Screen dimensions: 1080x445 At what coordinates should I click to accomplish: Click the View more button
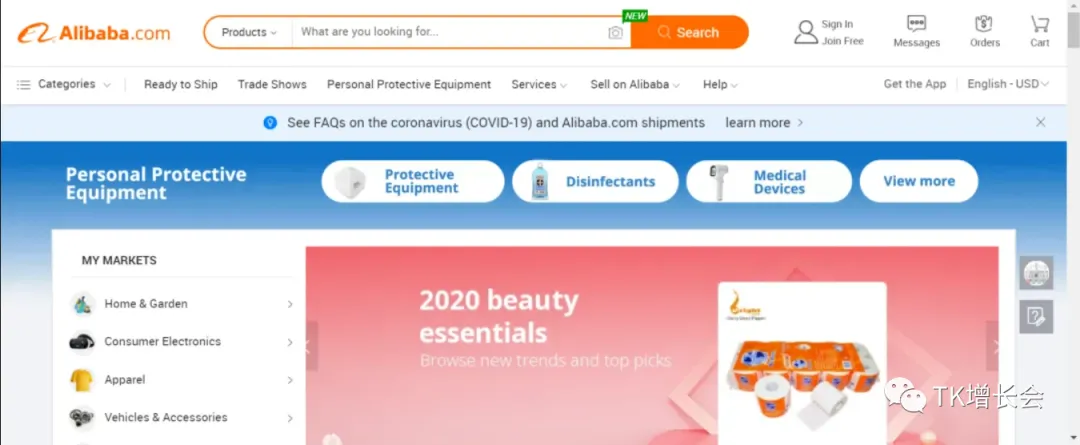point(919,181)
